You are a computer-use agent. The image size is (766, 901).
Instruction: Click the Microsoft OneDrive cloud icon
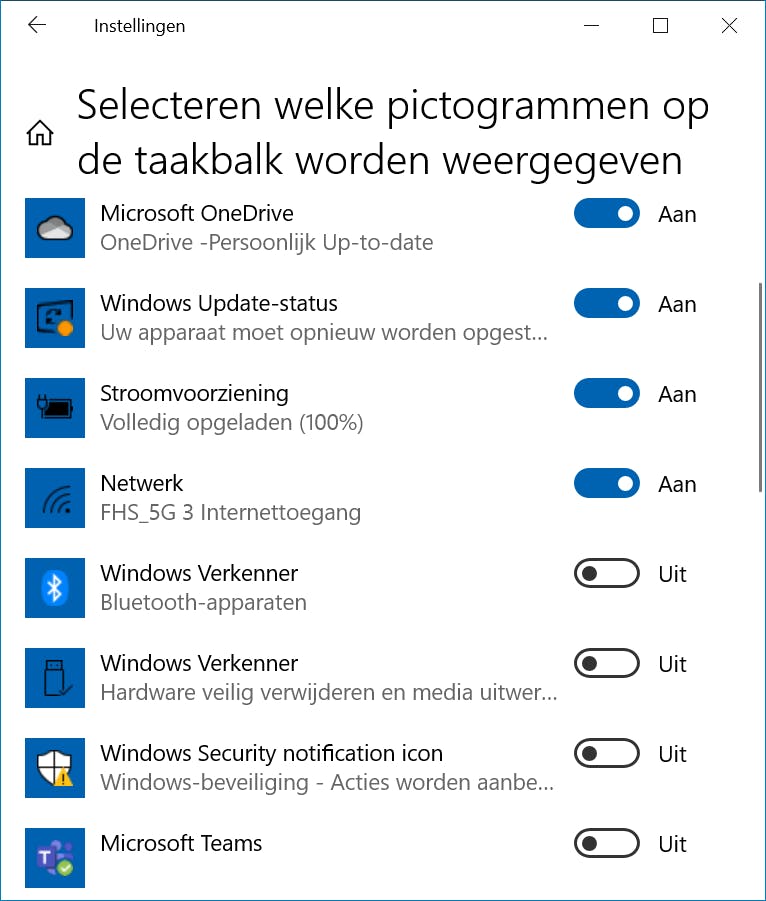(55, 228)
